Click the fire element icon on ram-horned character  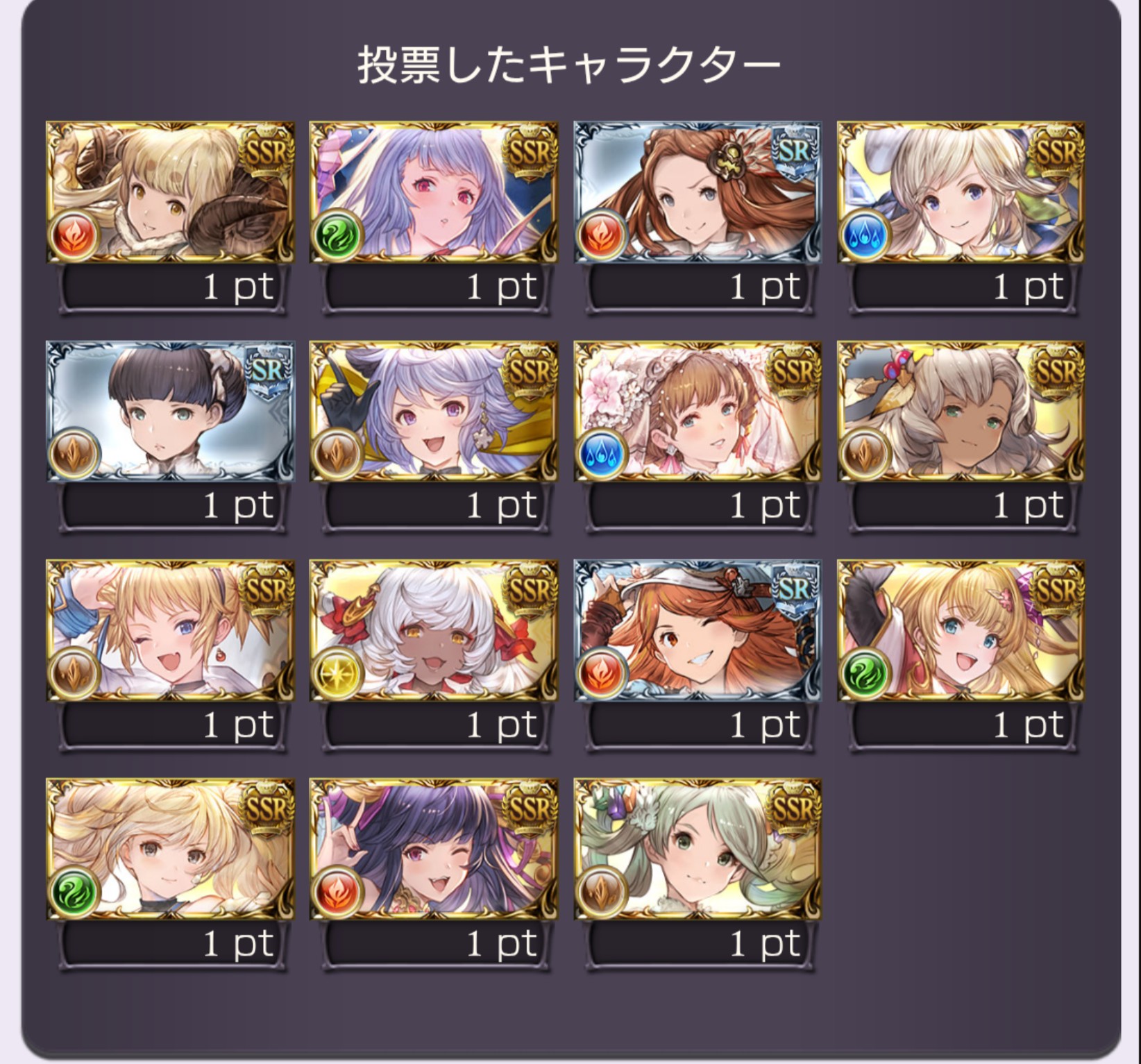click(x=74, y=235)
